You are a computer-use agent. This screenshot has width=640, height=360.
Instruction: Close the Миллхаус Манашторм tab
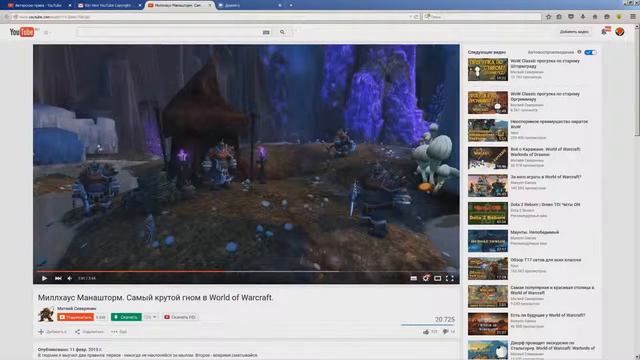pyautogui.click(x=210, y=5)
